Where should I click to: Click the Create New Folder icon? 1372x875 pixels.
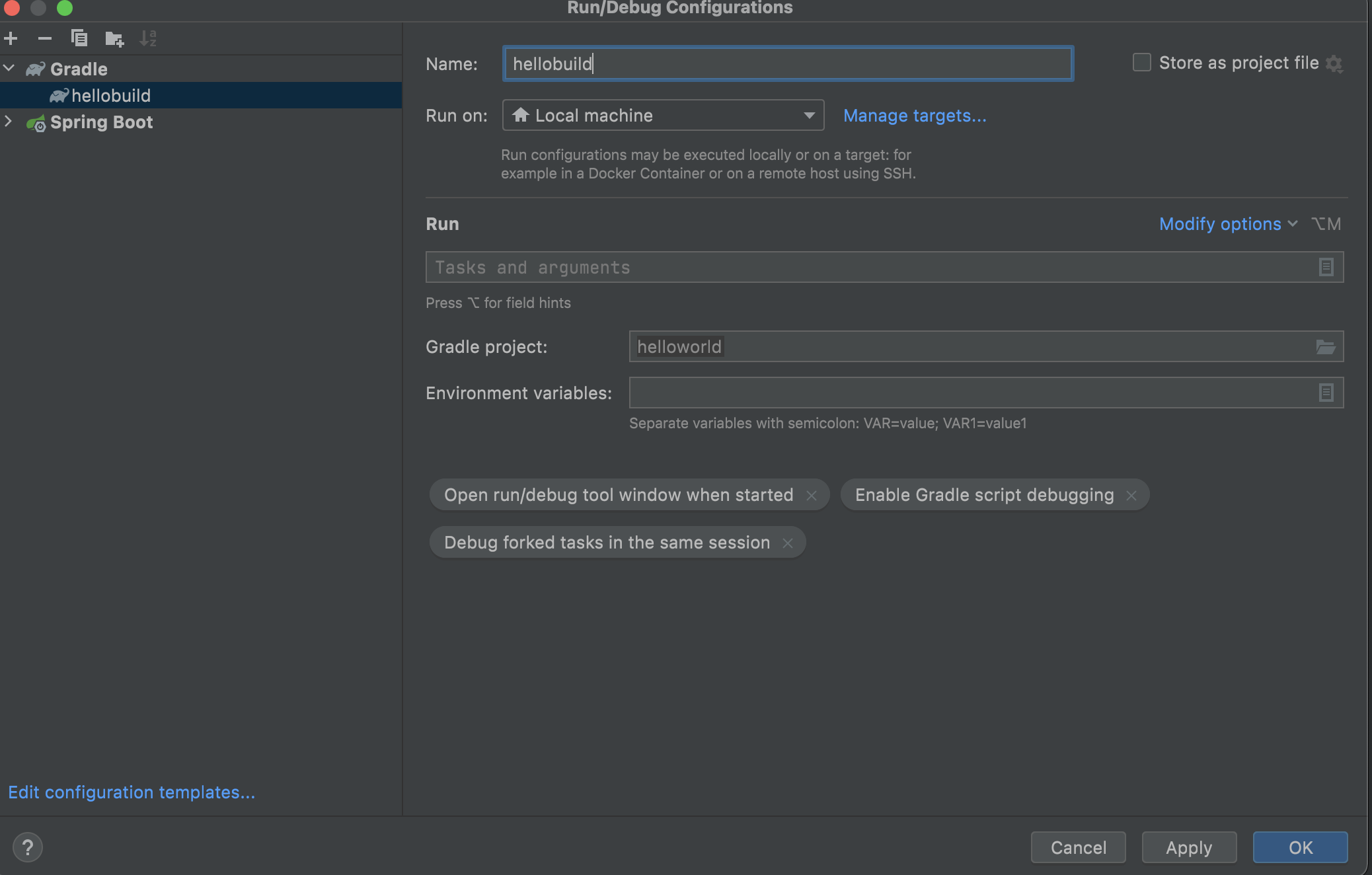click(x=114, y=39)
